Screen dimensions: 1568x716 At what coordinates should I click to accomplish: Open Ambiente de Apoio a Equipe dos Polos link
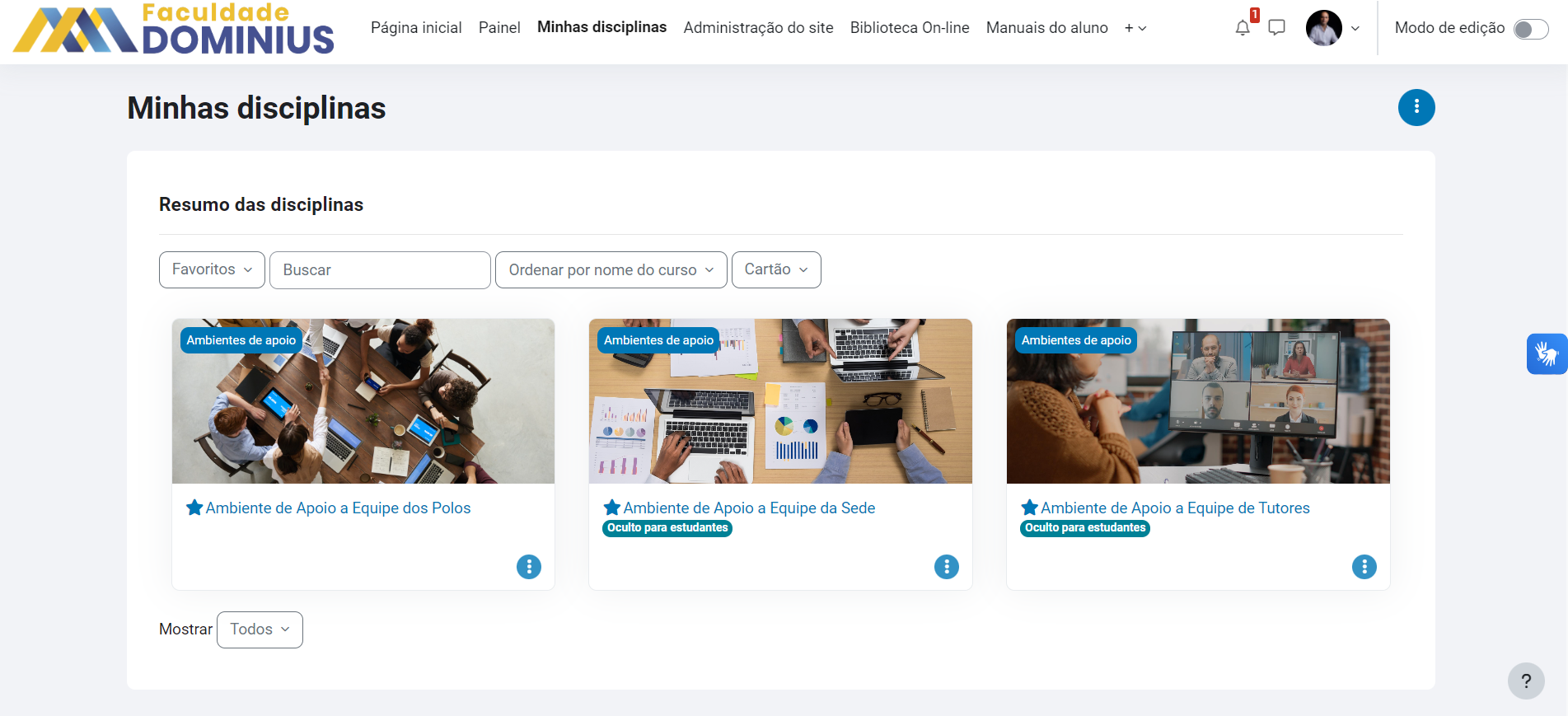[338, 508]
